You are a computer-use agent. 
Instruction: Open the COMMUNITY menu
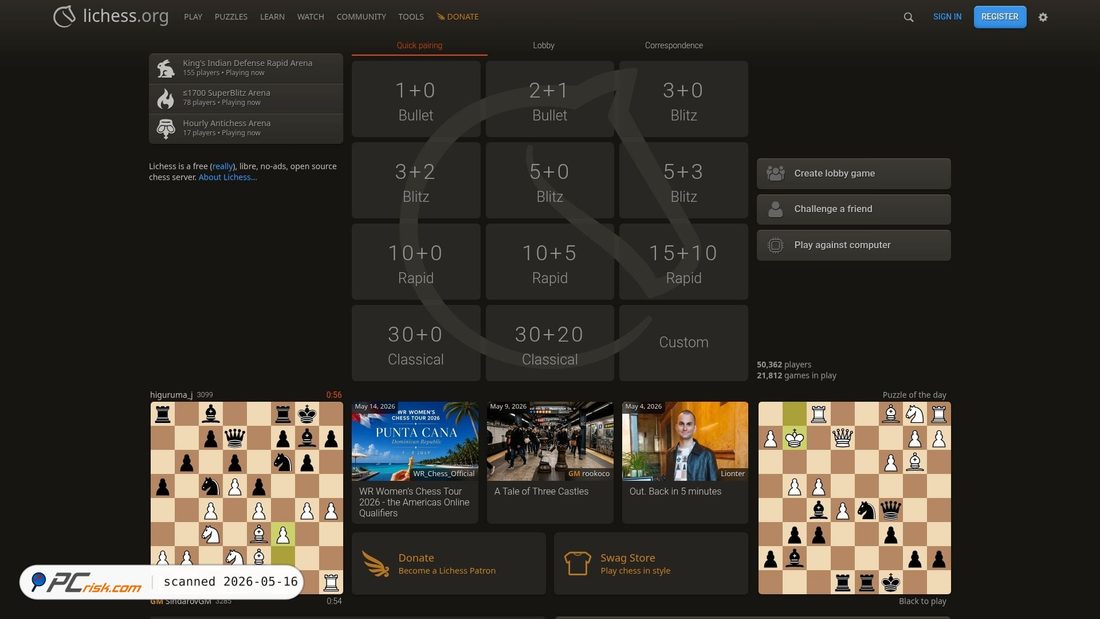[x=361, y=17]
